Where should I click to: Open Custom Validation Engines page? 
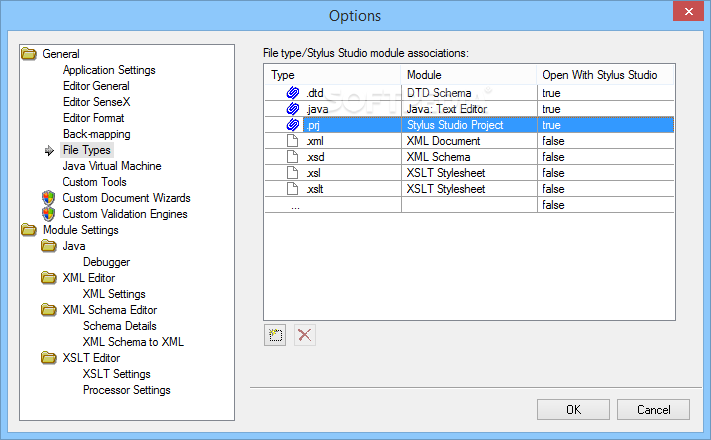(125, 214)
